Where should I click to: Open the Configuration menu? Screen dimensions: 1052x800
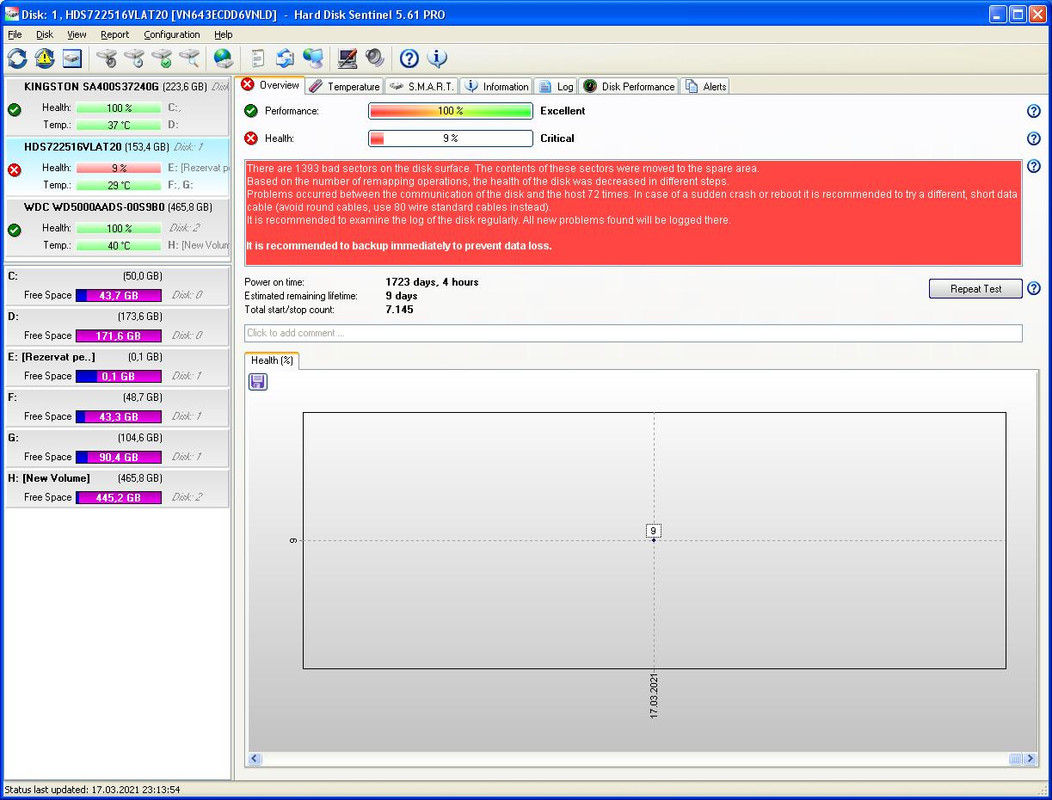click(x=172, y=34)
